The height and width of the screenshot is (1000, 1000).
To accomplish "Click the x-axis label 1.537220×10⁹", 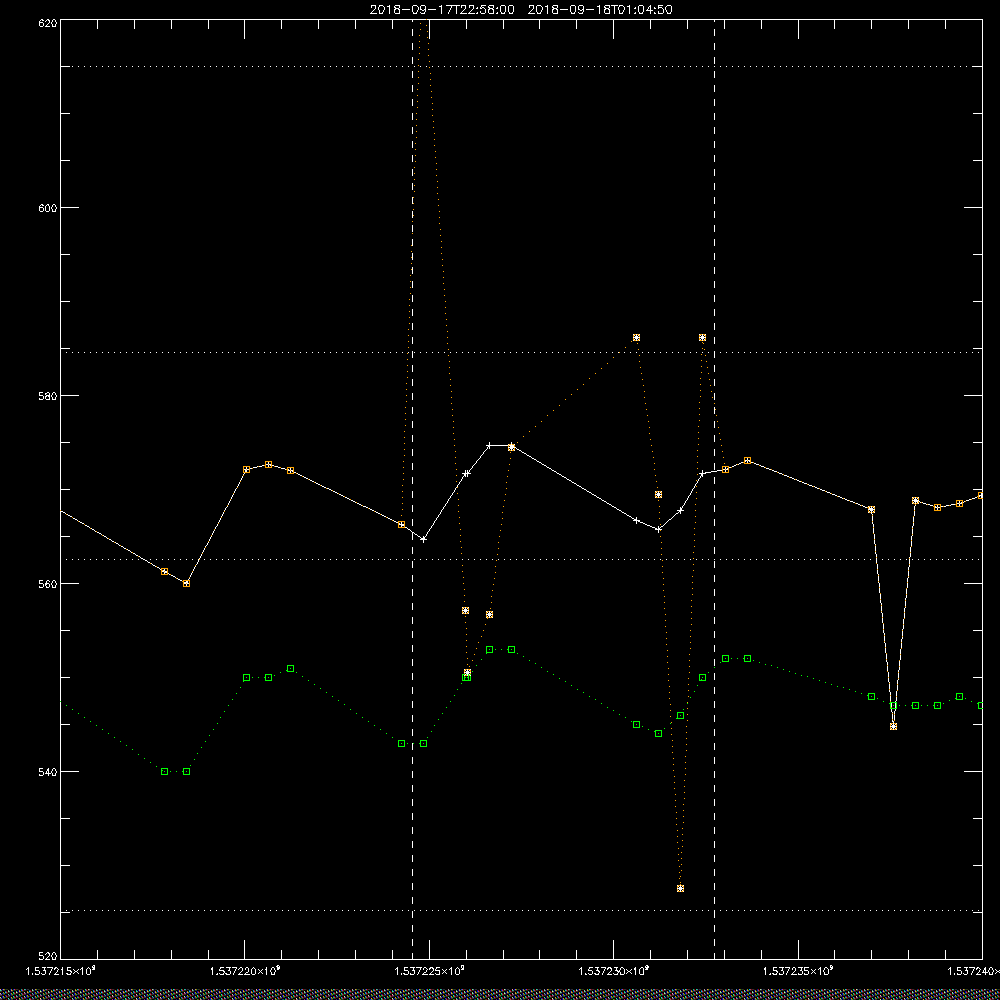I will click(245, 971).
